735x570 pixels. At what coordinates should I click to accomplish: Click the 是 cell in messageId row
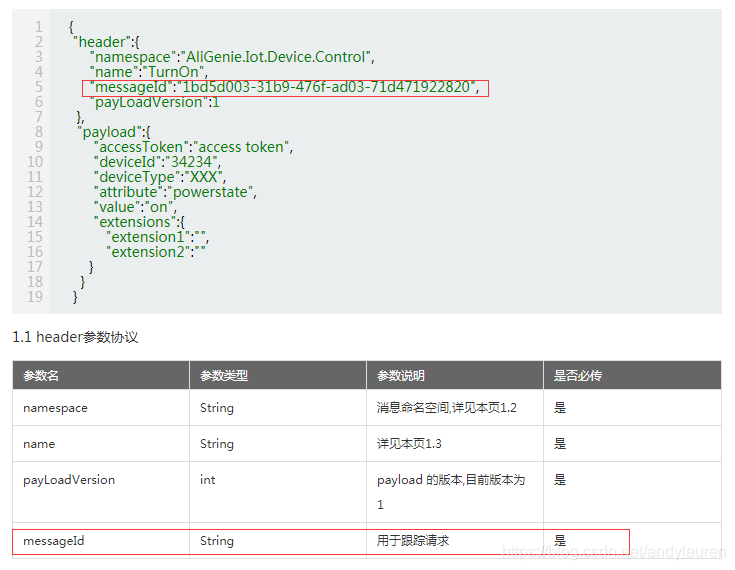tap(632, 541)
